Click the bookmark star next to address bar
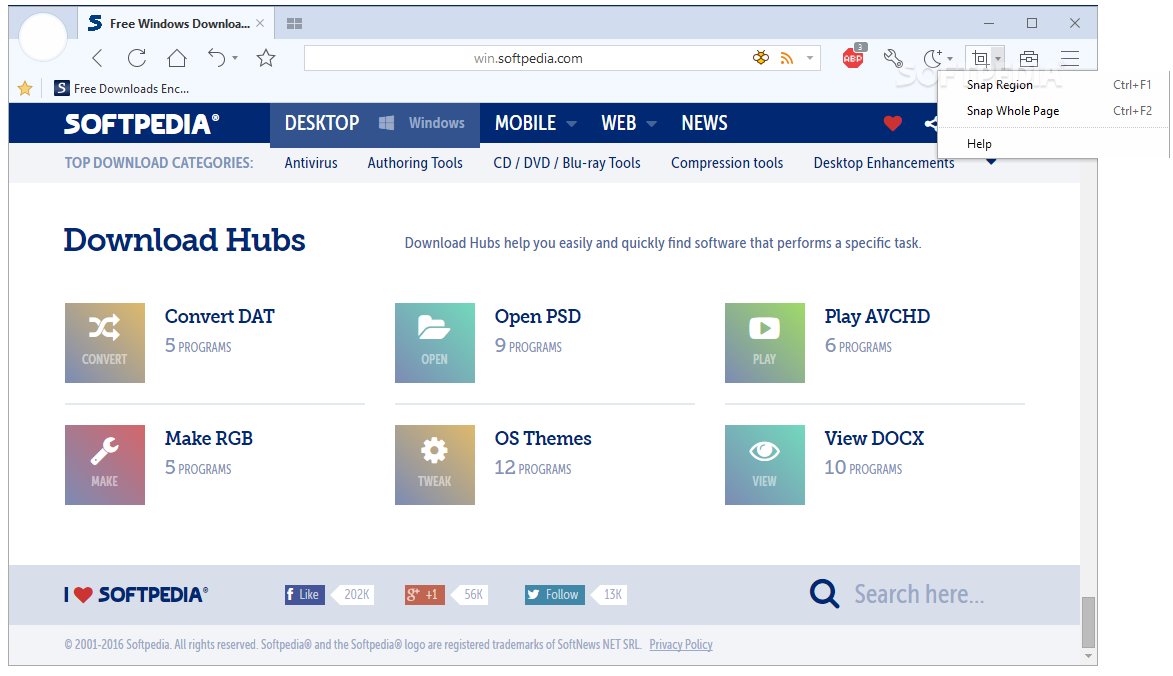Screen dimensions: 1173x676 click(266, 58)
